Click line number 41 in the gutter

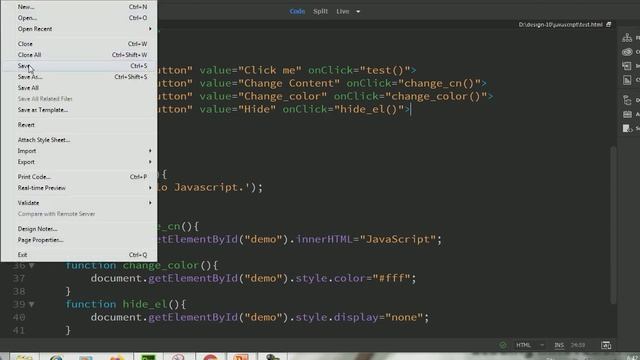19,330
